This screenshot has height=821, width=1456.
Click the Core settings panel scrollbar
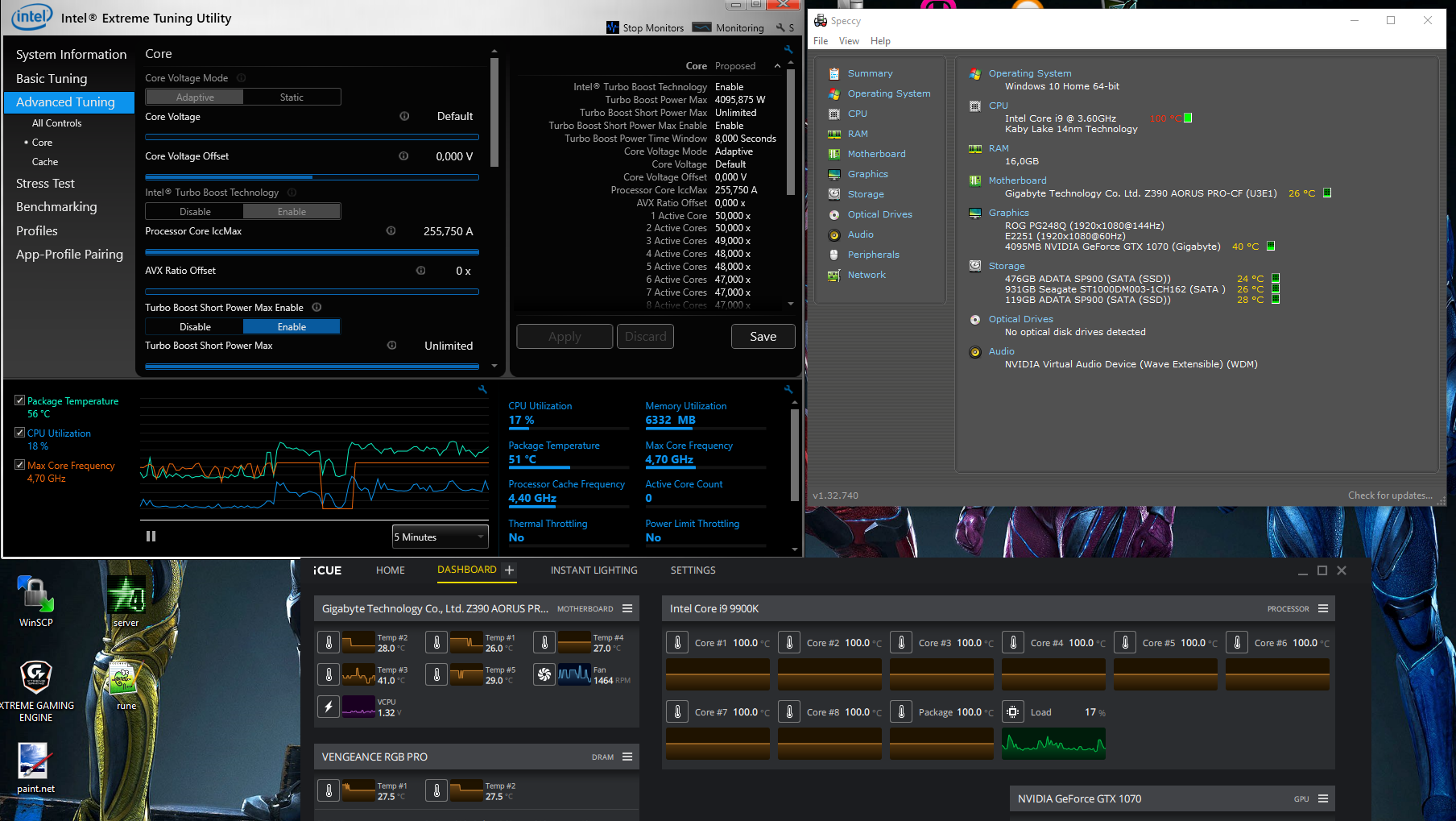(x=494, y=111)
